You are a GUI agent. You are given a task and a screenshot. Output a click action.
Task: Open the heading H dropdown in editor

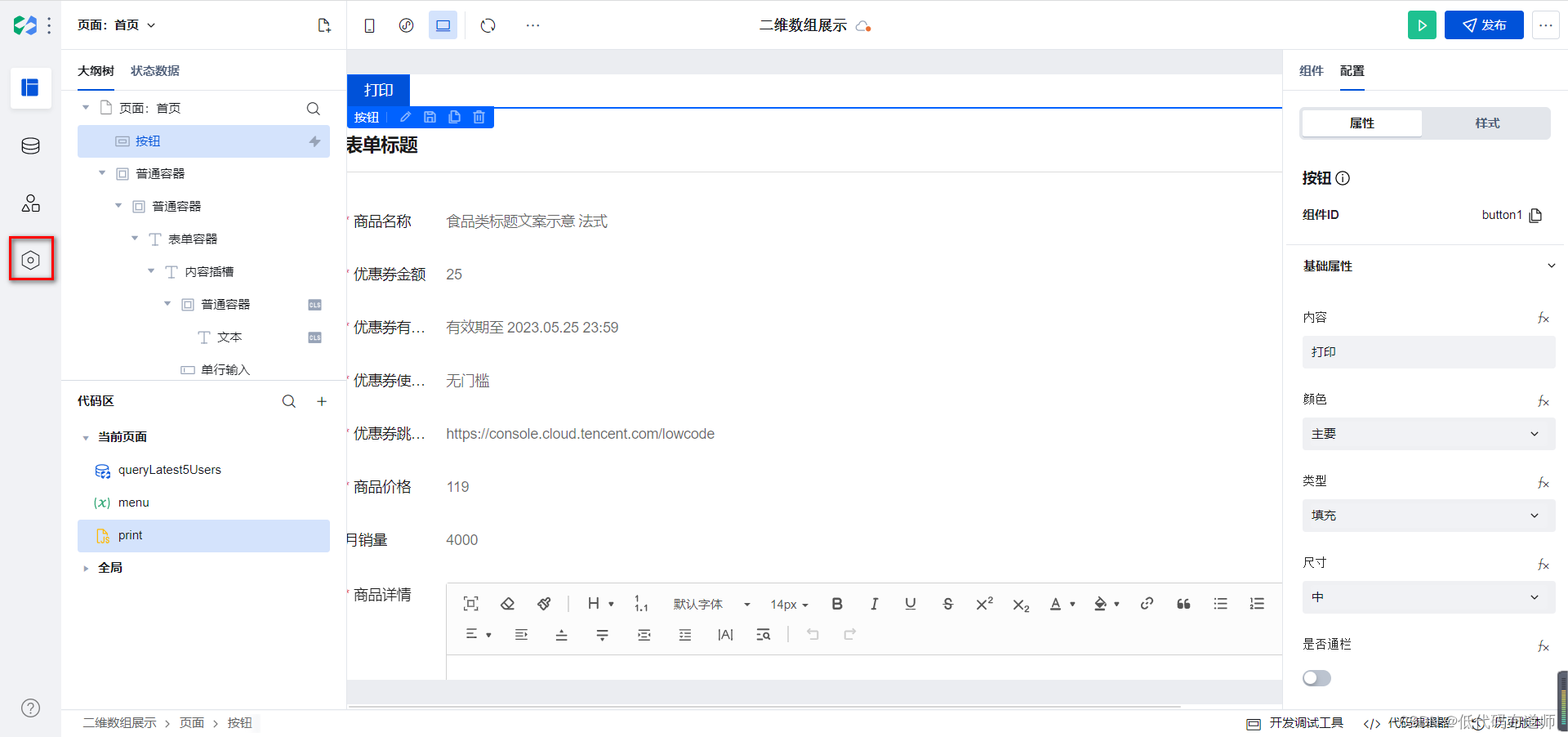[x=600, y=604]
